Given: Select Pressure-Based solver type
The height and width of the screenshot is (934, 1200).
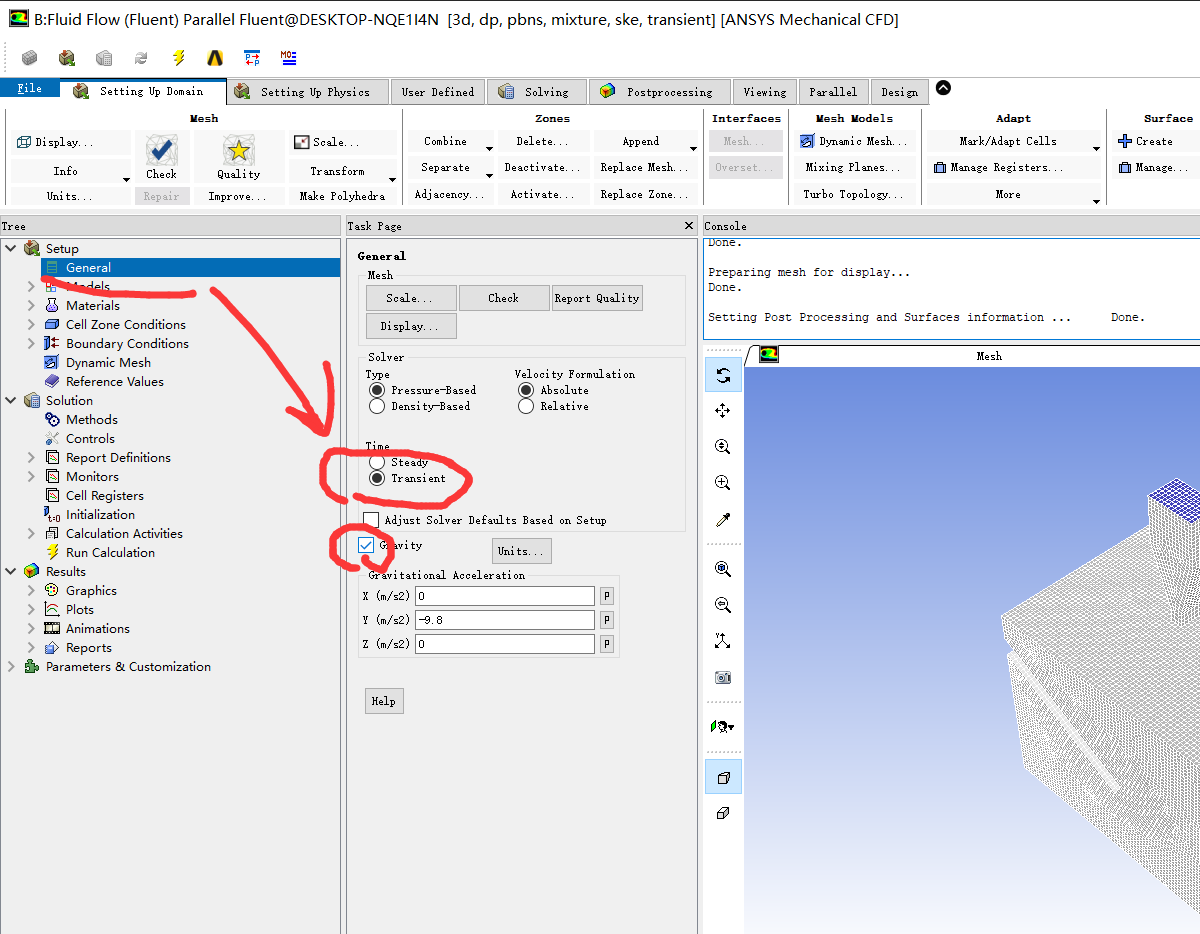Looking at the screenshot, I should [377, 390].
